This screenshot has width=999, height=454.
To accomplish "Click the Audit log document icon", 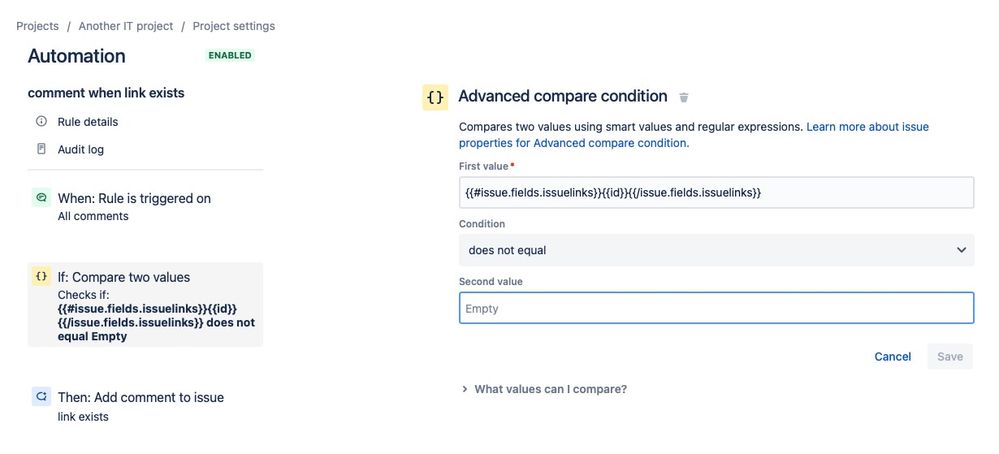I will pyautogui.click(x=41, y=149).
